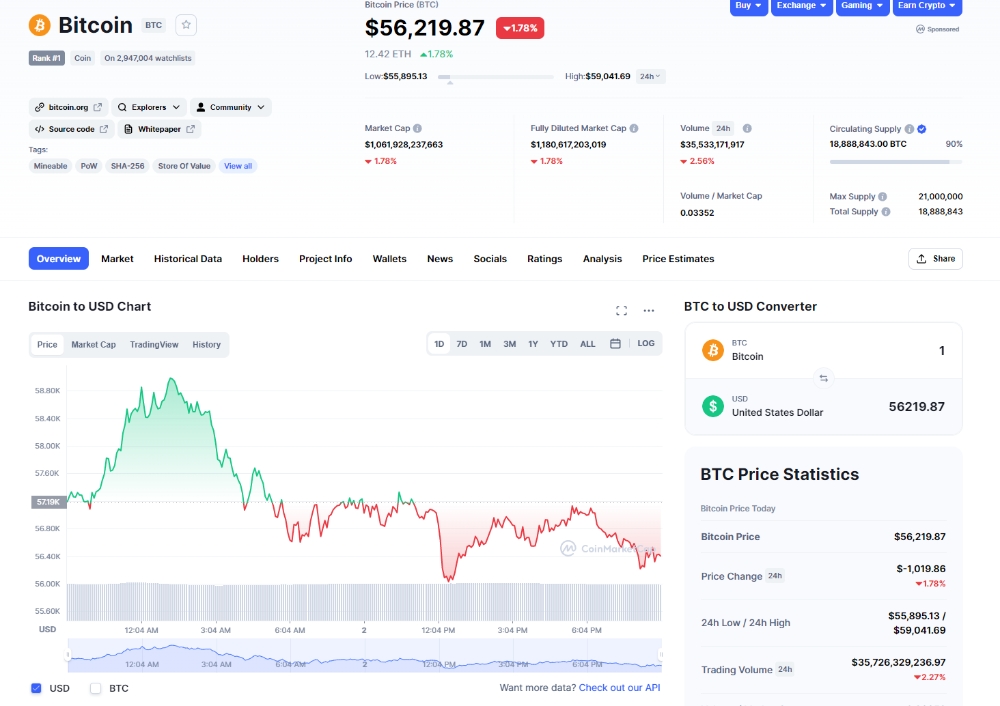Enable the USD chart checkbox
1000x706 pixels.
(x=36, y=688)
